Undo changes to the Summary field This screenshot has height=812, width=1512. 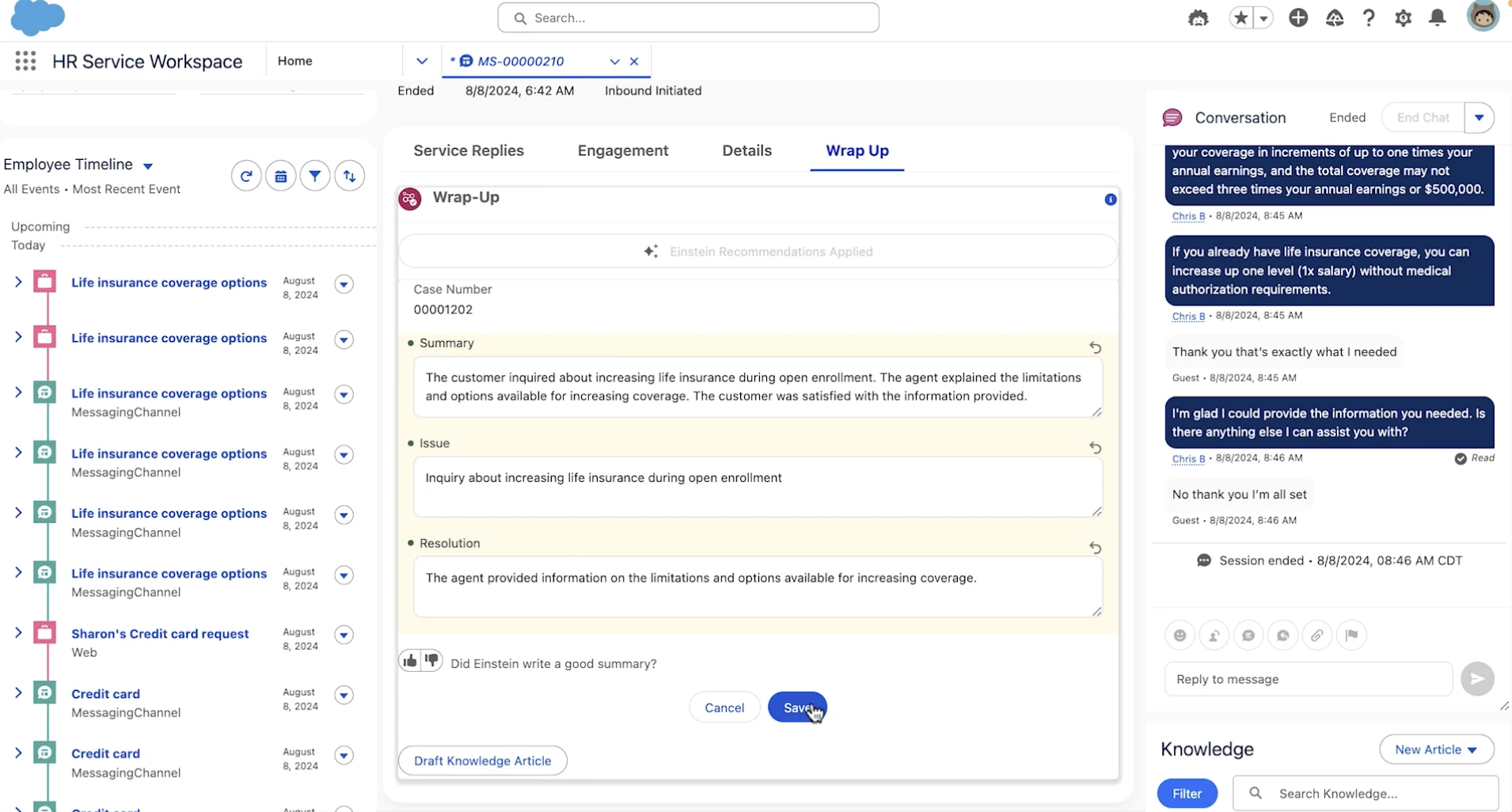1095,347
